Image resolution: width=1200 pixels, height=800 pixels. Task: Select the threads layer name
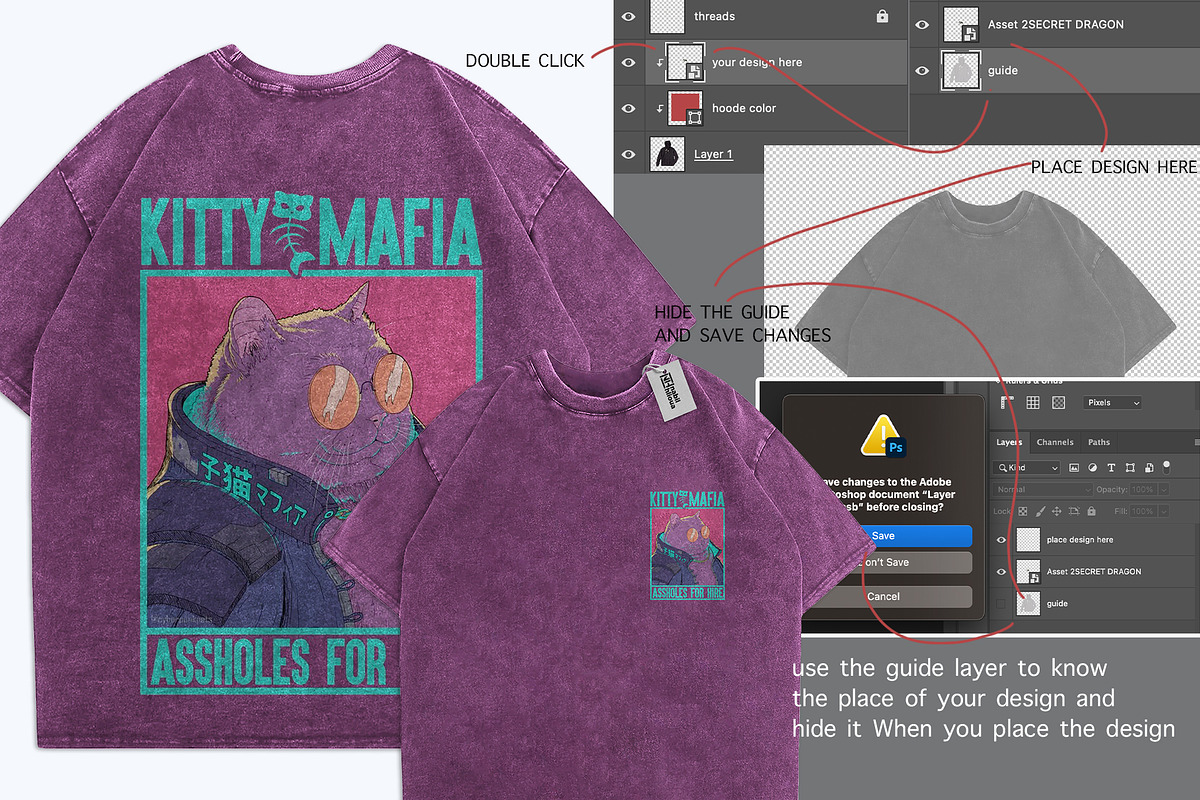pos(714,16)
